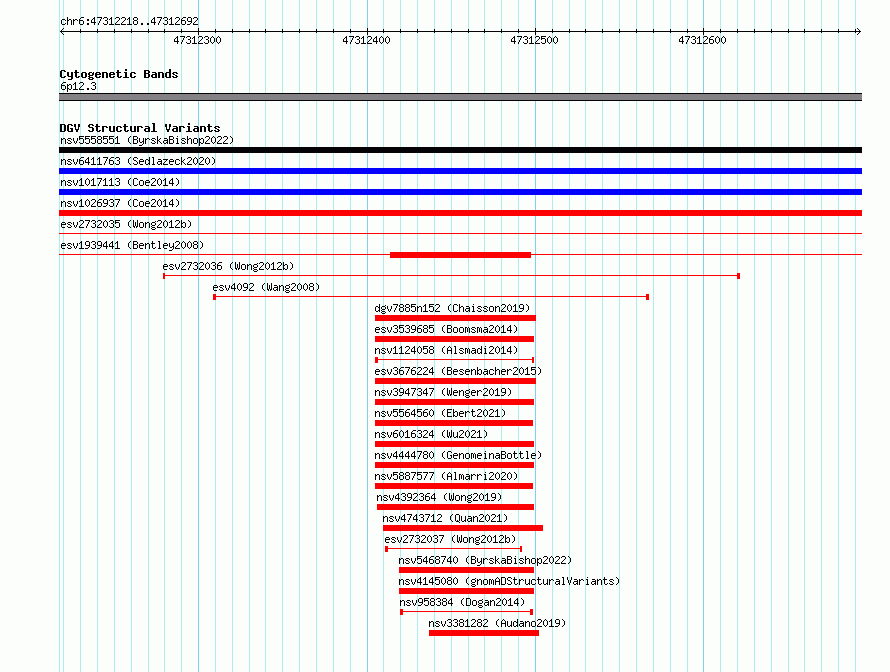890x672 pixels.
Task: Open nsv1017113 (Coe2014) variant label
Action: point(120,182)
